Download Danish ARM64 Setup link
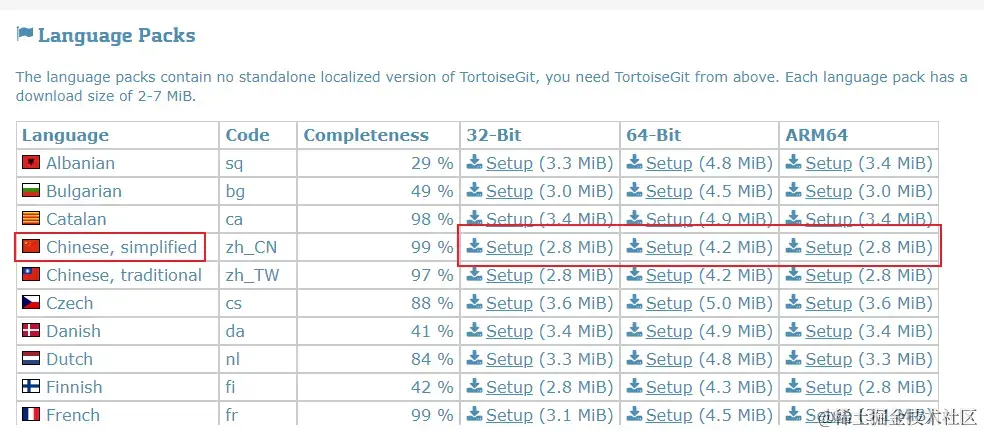The width and height of the screenshot is (984, 434). [828, 331]
